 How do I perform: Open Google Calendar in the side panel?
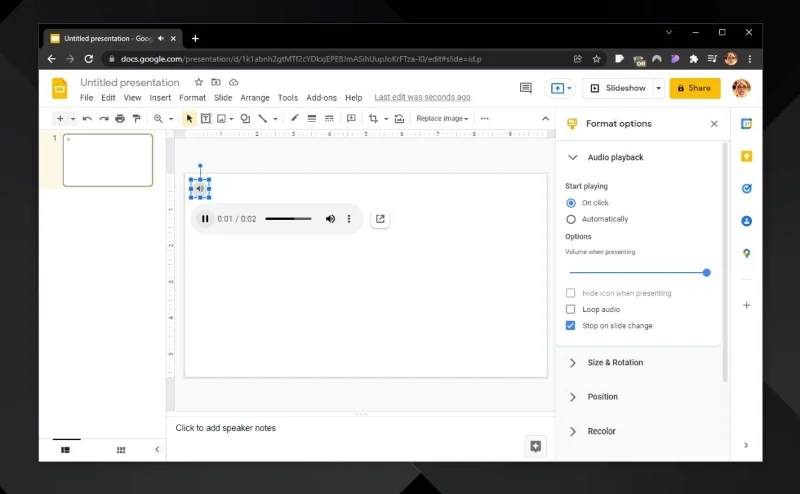click(746, 124)
